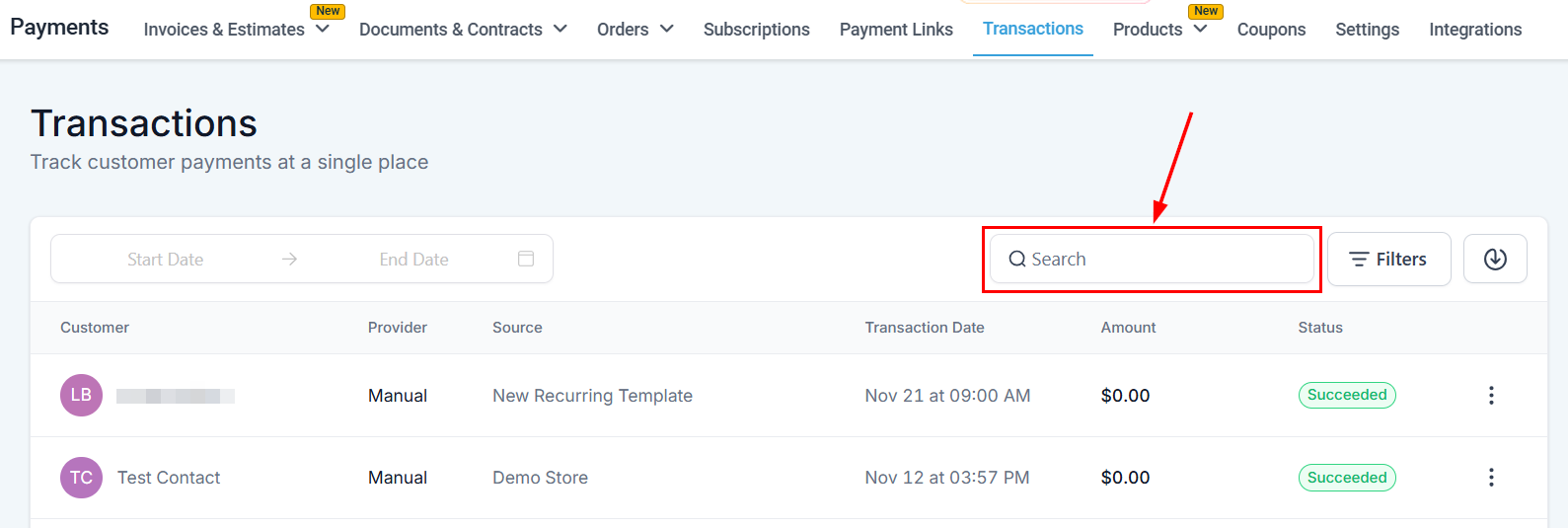Click the End Date field
The height and width of the screenshot is (528, 1568).
pyautogui.click(x=413, y=260)
